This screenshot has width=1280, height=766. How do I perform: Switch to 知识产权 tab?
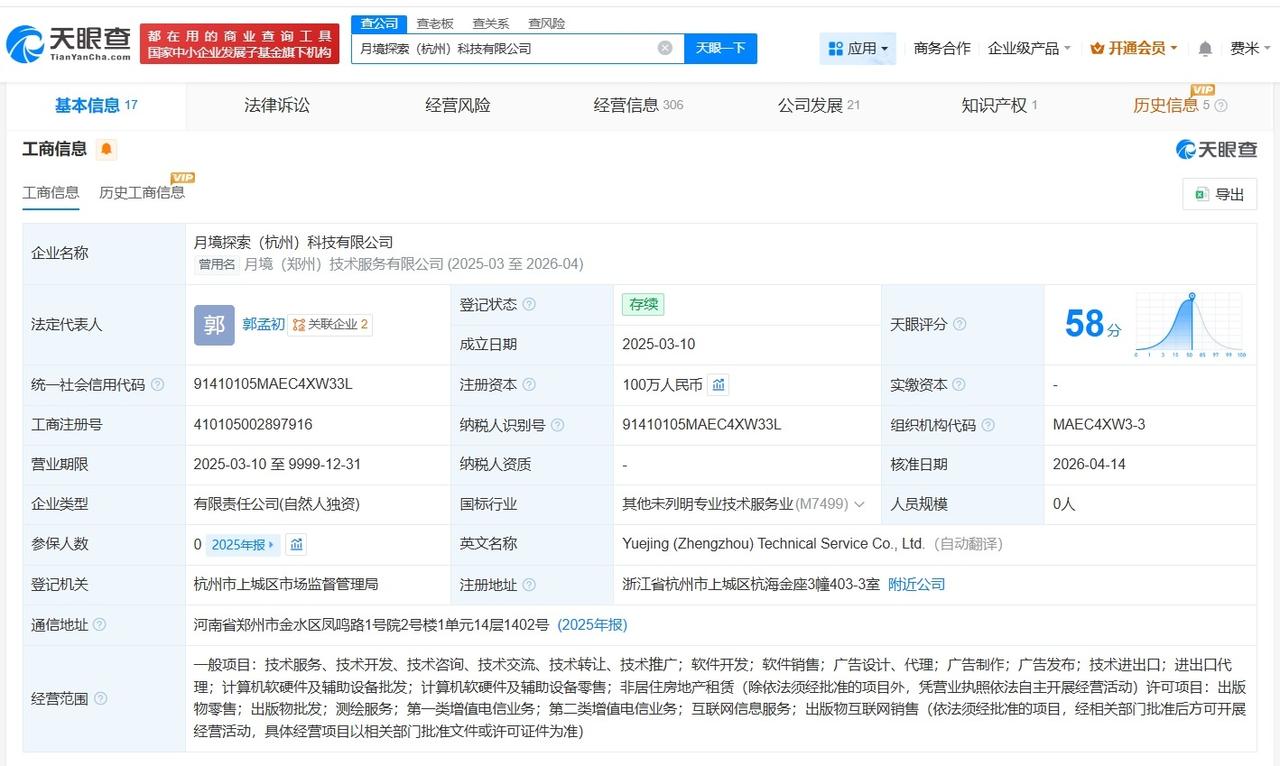coord(999,105)
